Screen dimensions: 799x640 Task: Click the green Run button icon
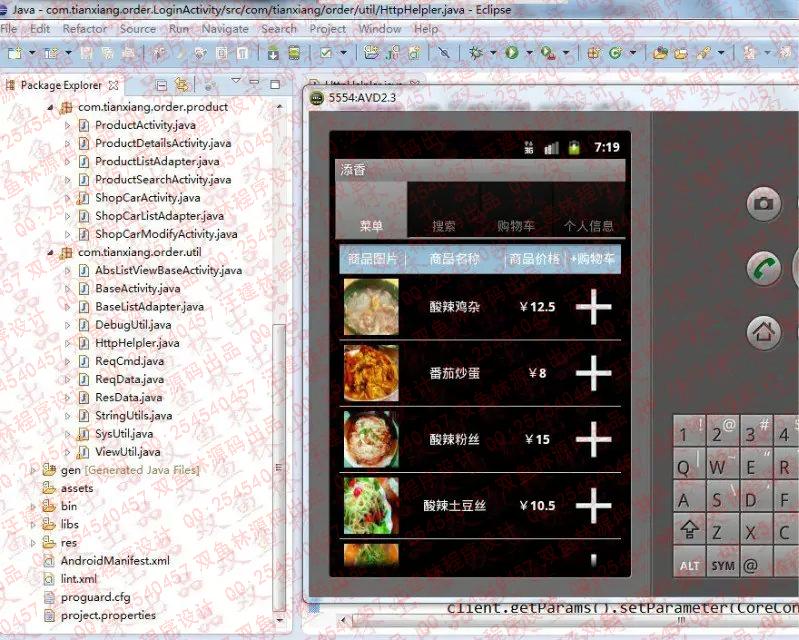click(512, 52)
